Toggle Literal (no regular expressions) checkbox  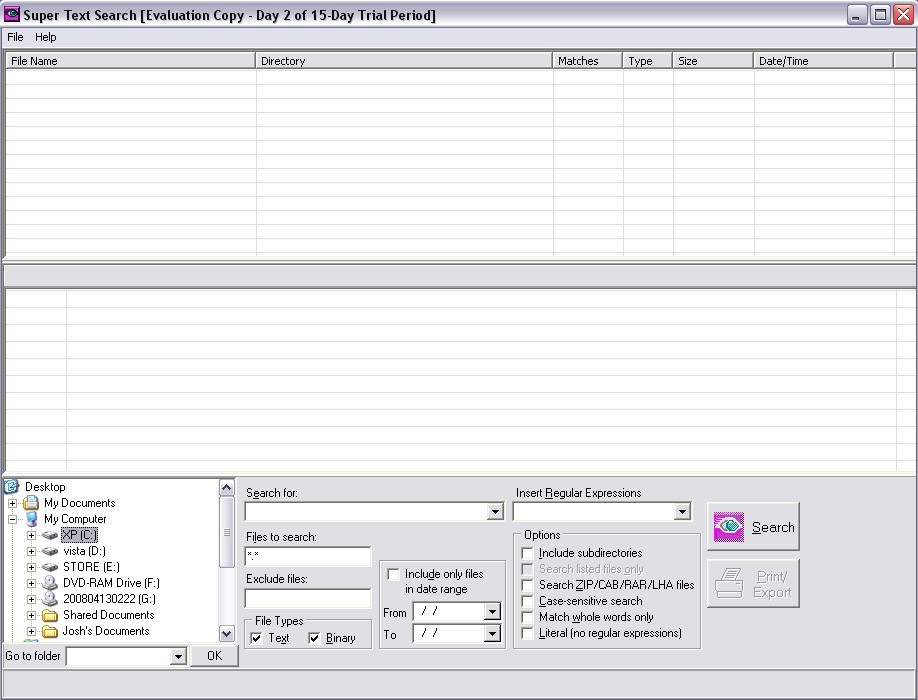coord(527,633)
